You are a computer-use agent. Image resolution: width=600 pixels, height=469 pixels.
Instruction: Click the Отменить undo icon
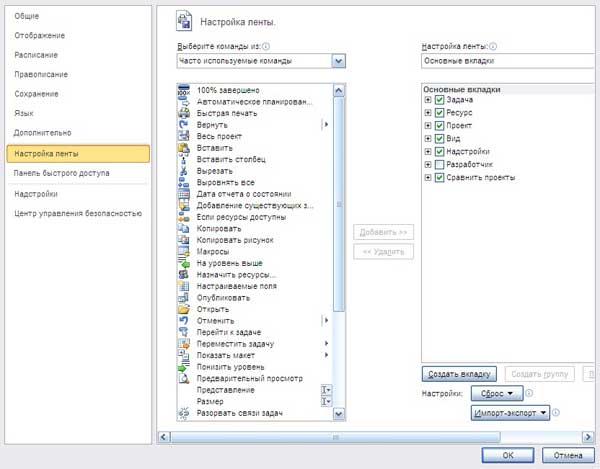click(x=184, y=321)
